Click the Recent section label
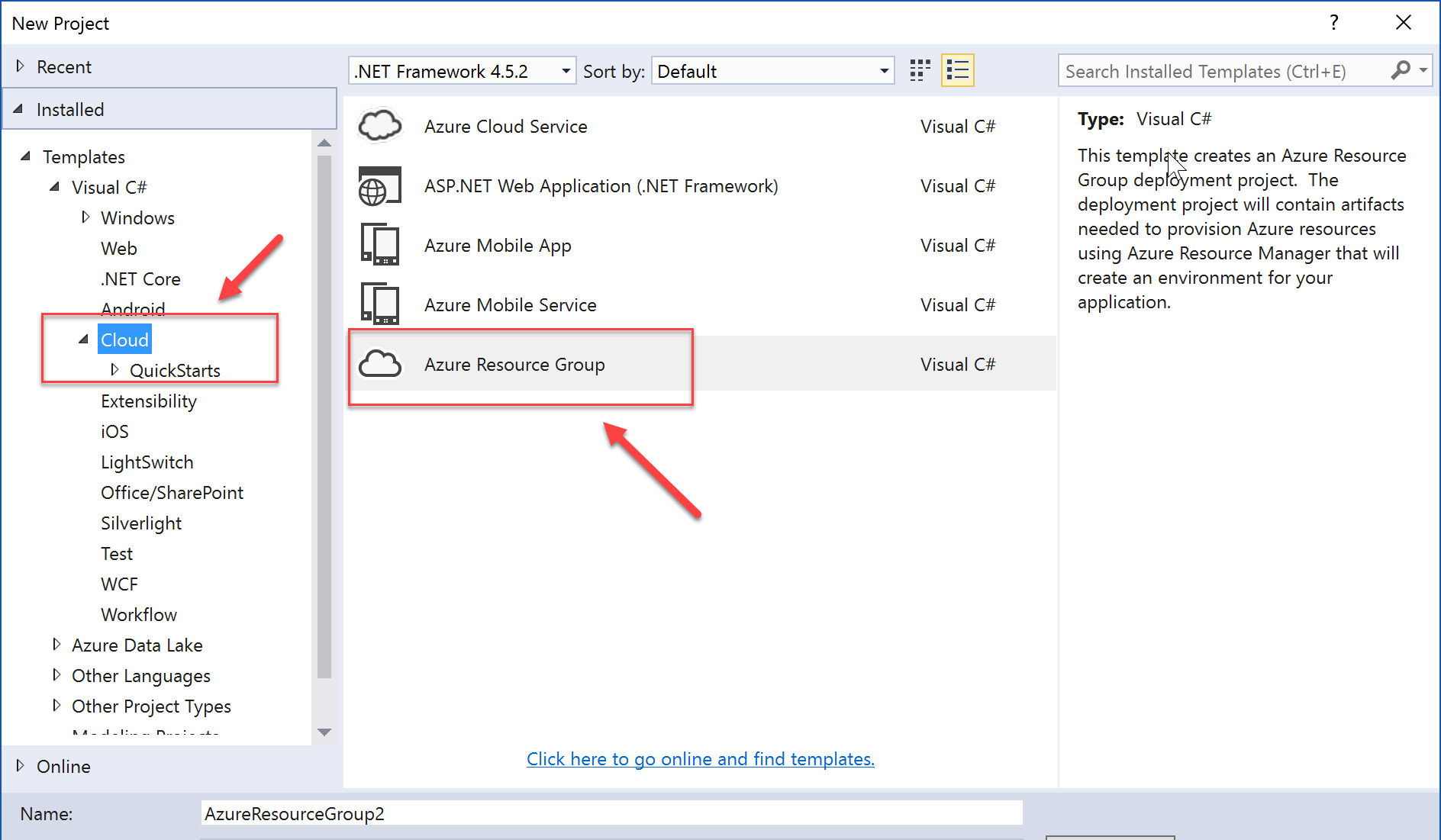This screenshot has height=840, width=1441. click(x=64, y=67)
